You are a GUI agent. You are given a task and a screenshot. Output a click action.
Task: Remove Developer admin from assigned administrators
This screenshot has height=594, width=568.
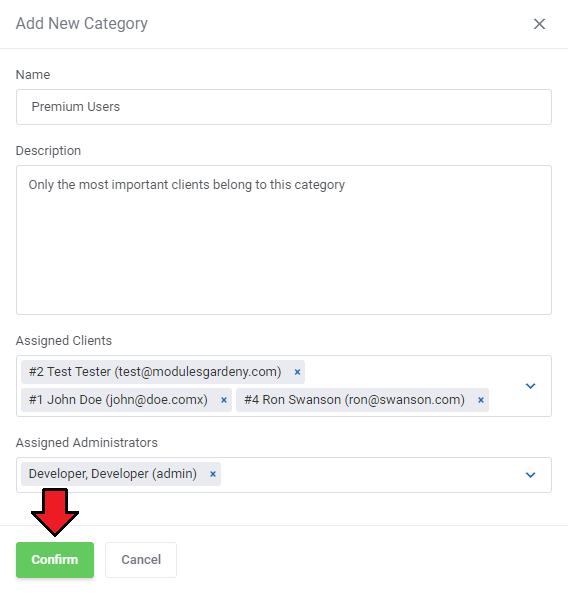click(x=213, y=474)
